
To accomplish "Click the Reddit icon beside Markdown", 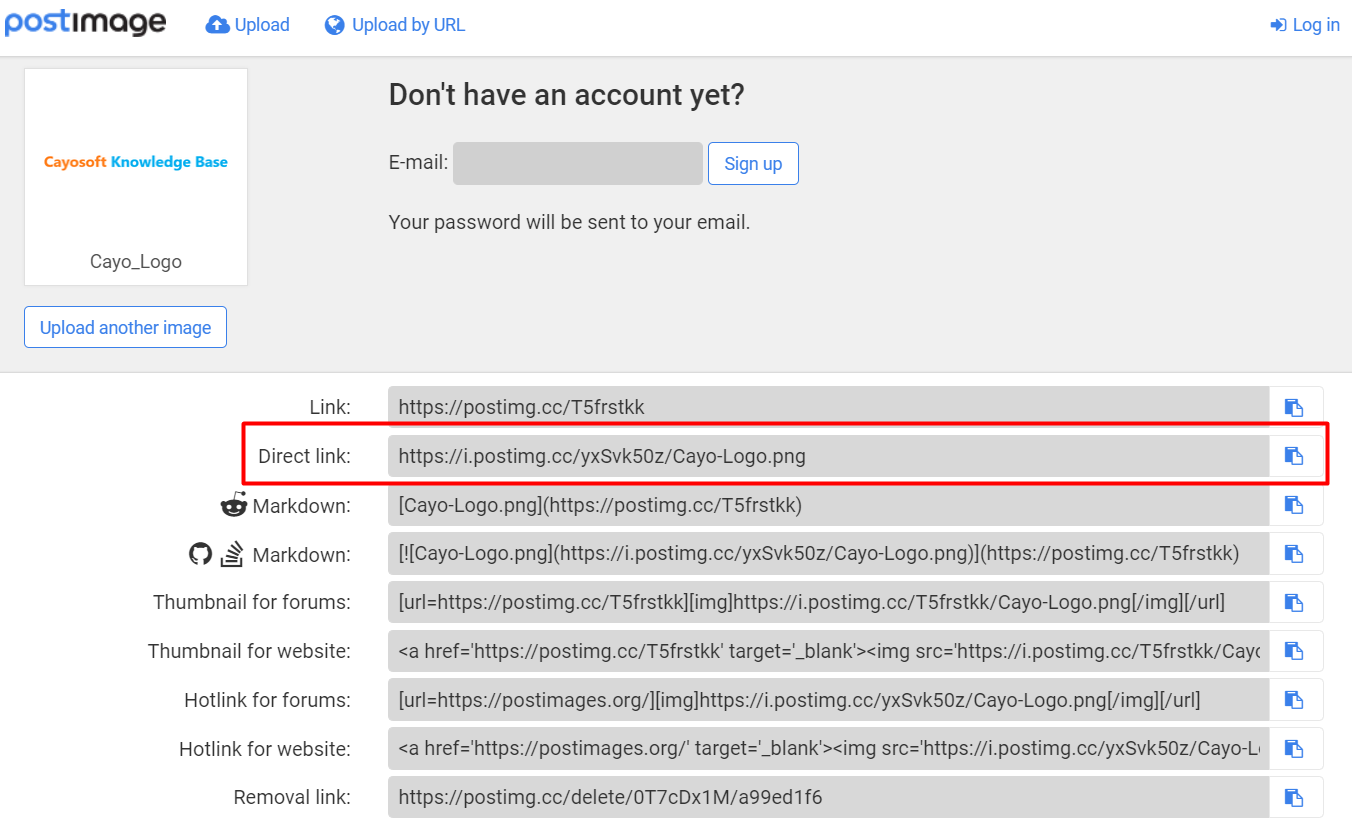I will click(x=233, y=505).
